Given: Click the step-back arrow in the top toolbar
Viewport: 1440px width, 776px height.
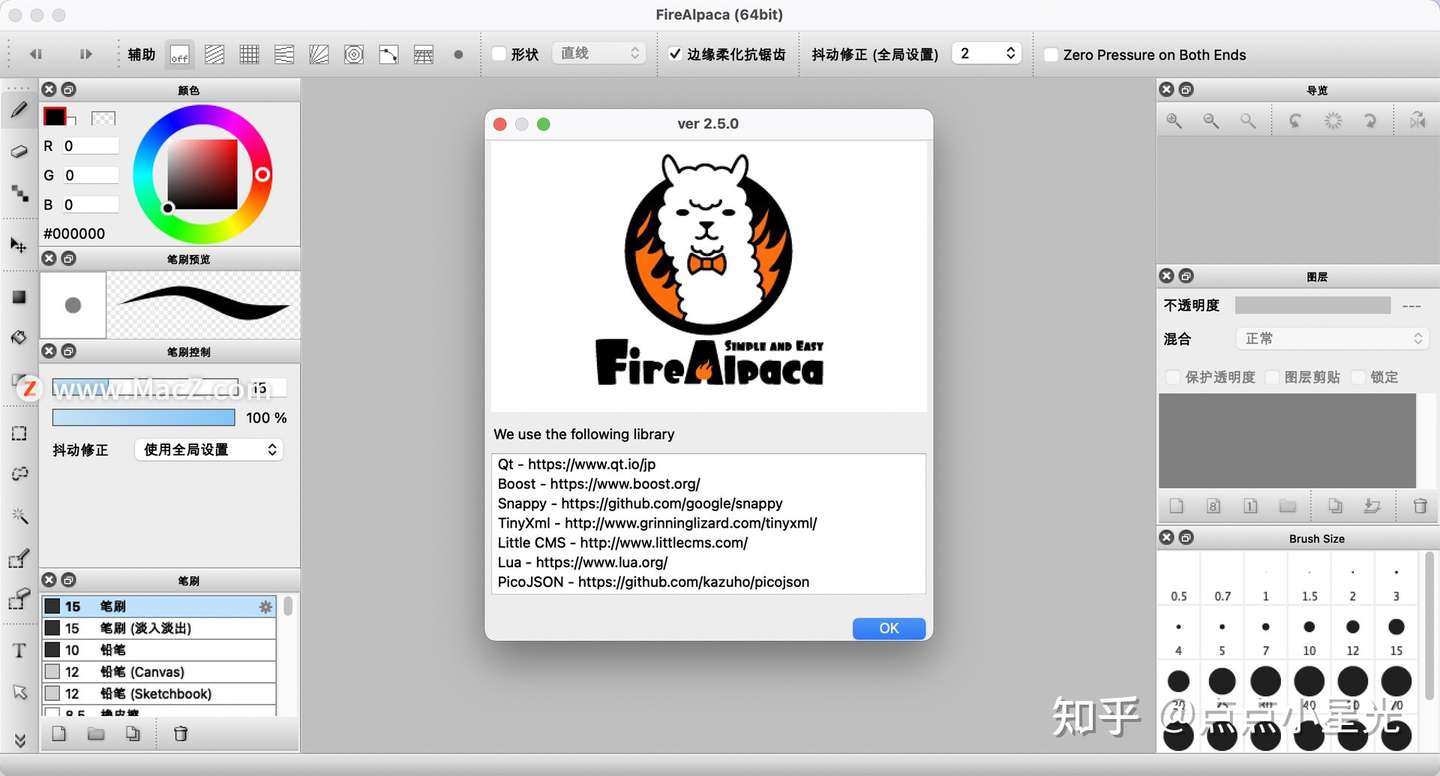Looking at the screenshot, I should pos(36,54).
